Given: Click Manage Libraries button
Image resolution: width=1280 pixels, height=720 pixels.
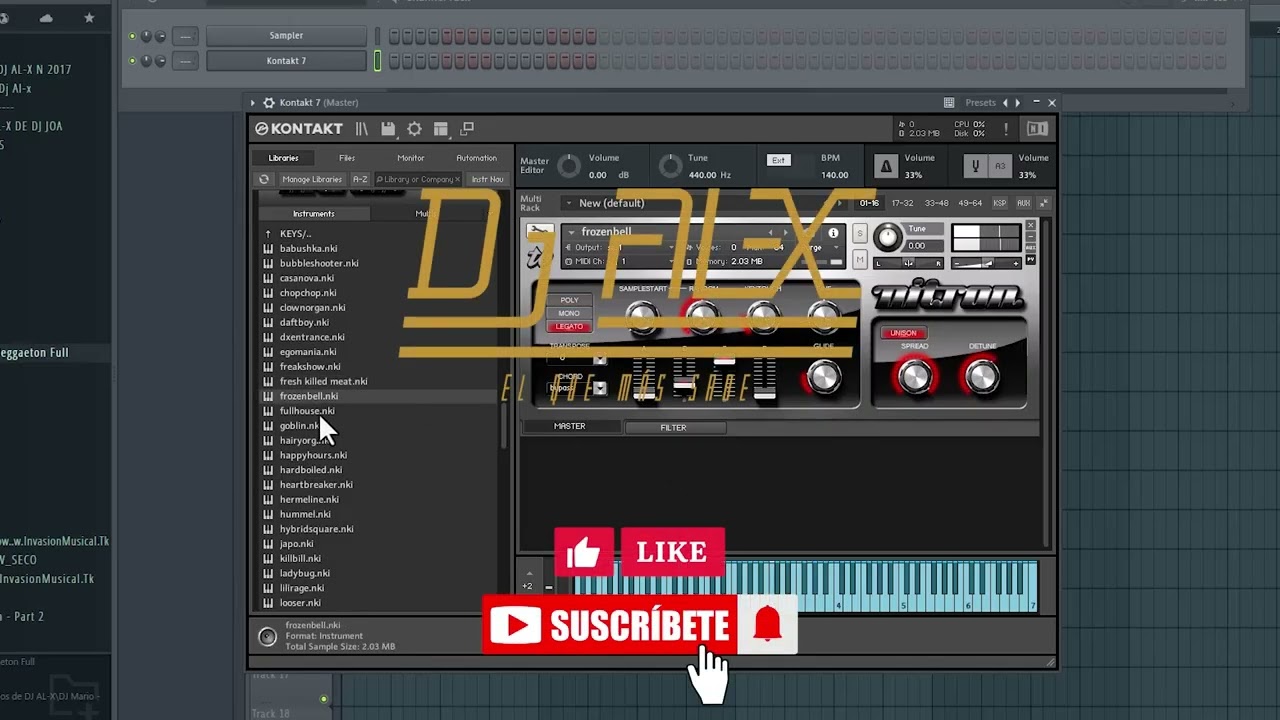Looking at the screenshot, I should tap(312, 179).
